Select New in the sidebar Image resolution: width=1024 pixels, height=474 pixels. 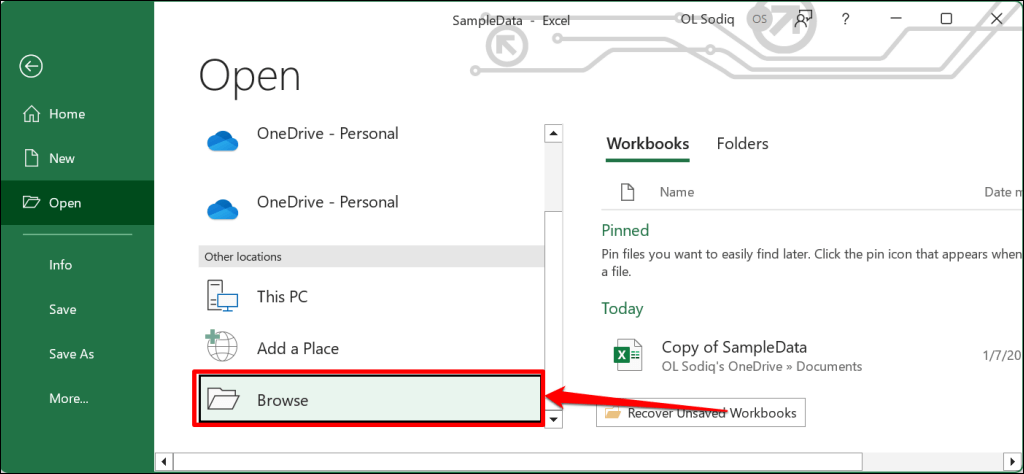[62, 158]
